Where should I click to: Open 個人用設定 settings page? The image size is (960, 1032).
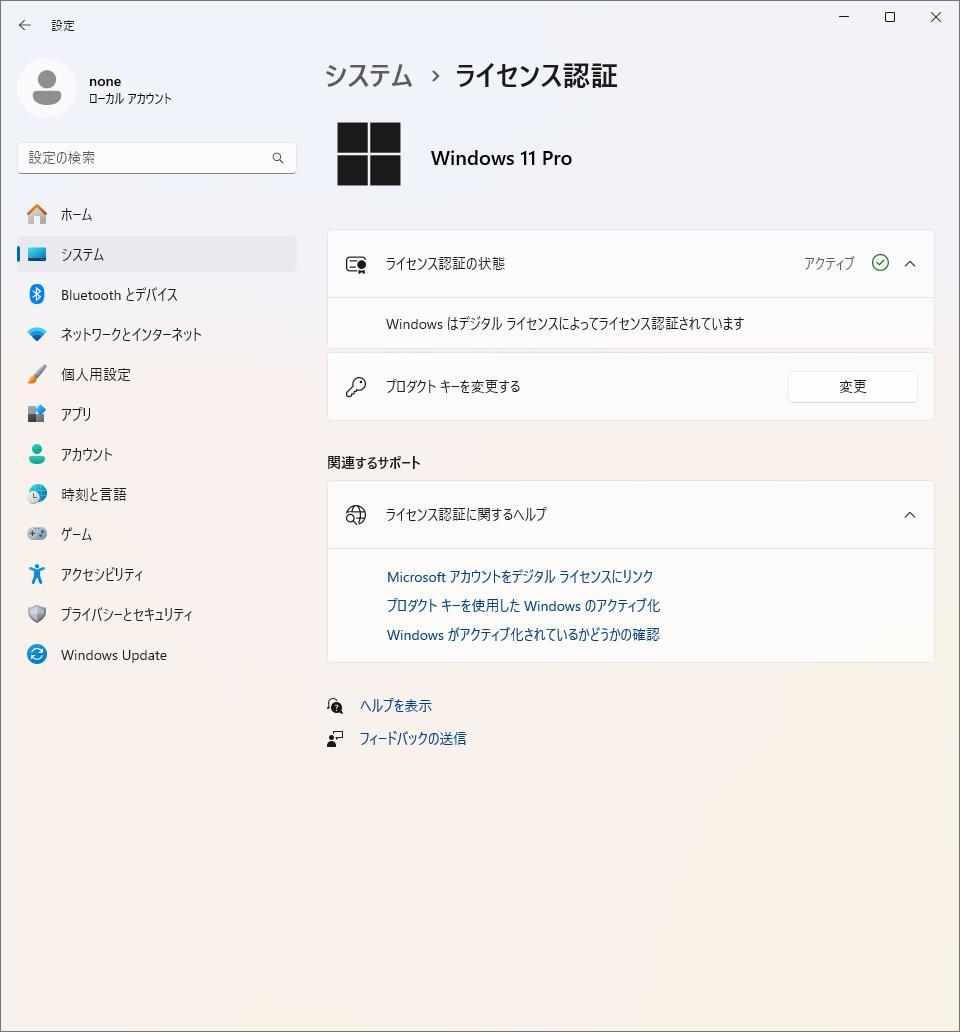157,374
